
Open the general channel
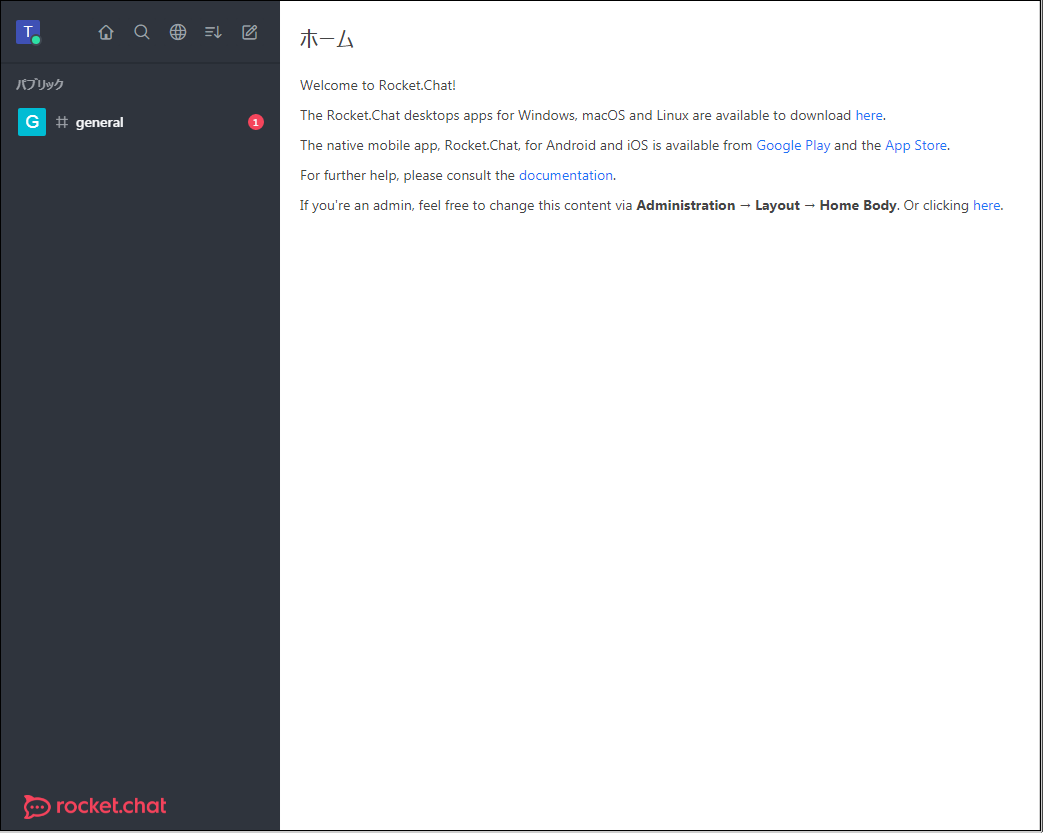coord(140,122)
